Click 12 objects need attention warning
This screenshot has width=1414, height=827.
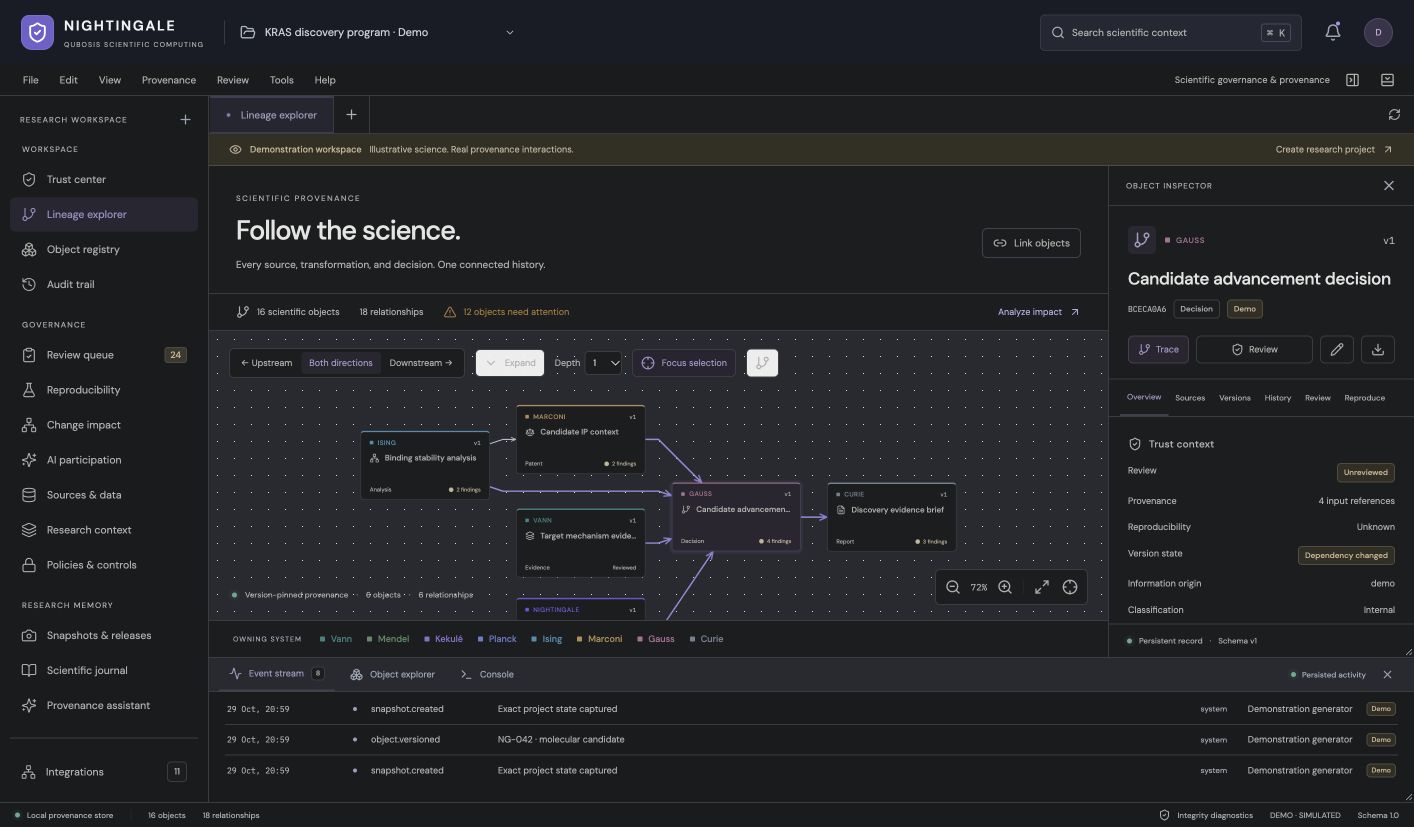click(507, 312)
